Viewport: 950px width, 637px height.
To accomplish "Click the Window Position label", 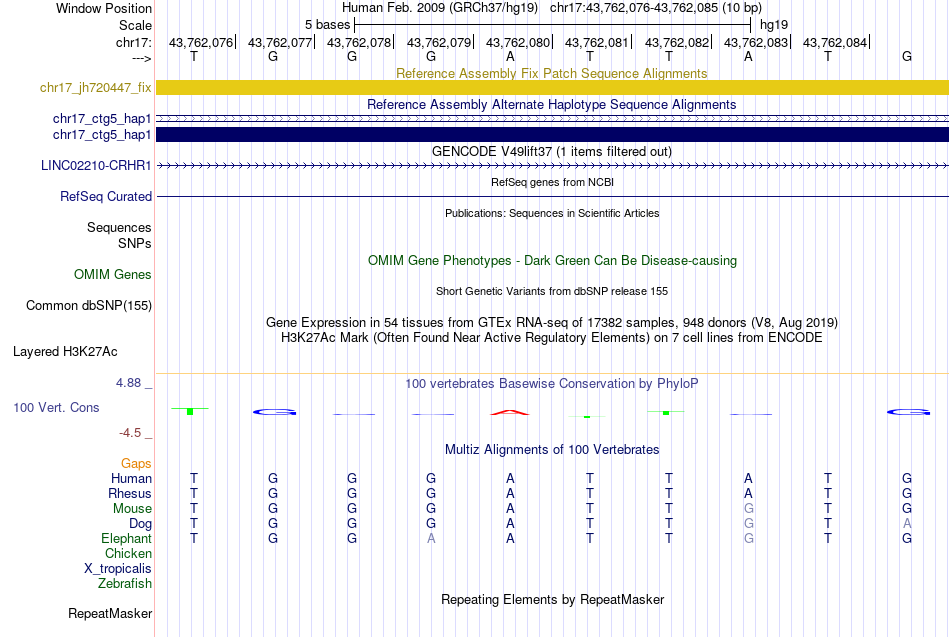I will [x=104, y=8].
